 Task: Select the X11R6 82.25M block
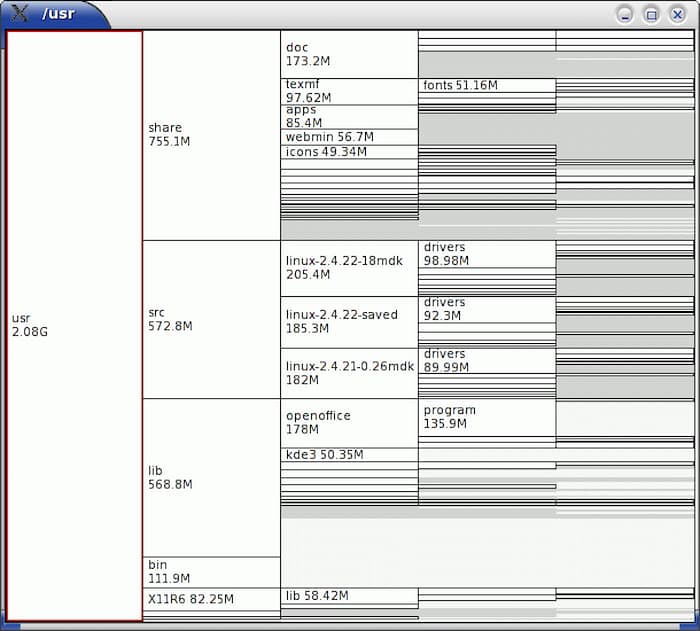[212, 599]
